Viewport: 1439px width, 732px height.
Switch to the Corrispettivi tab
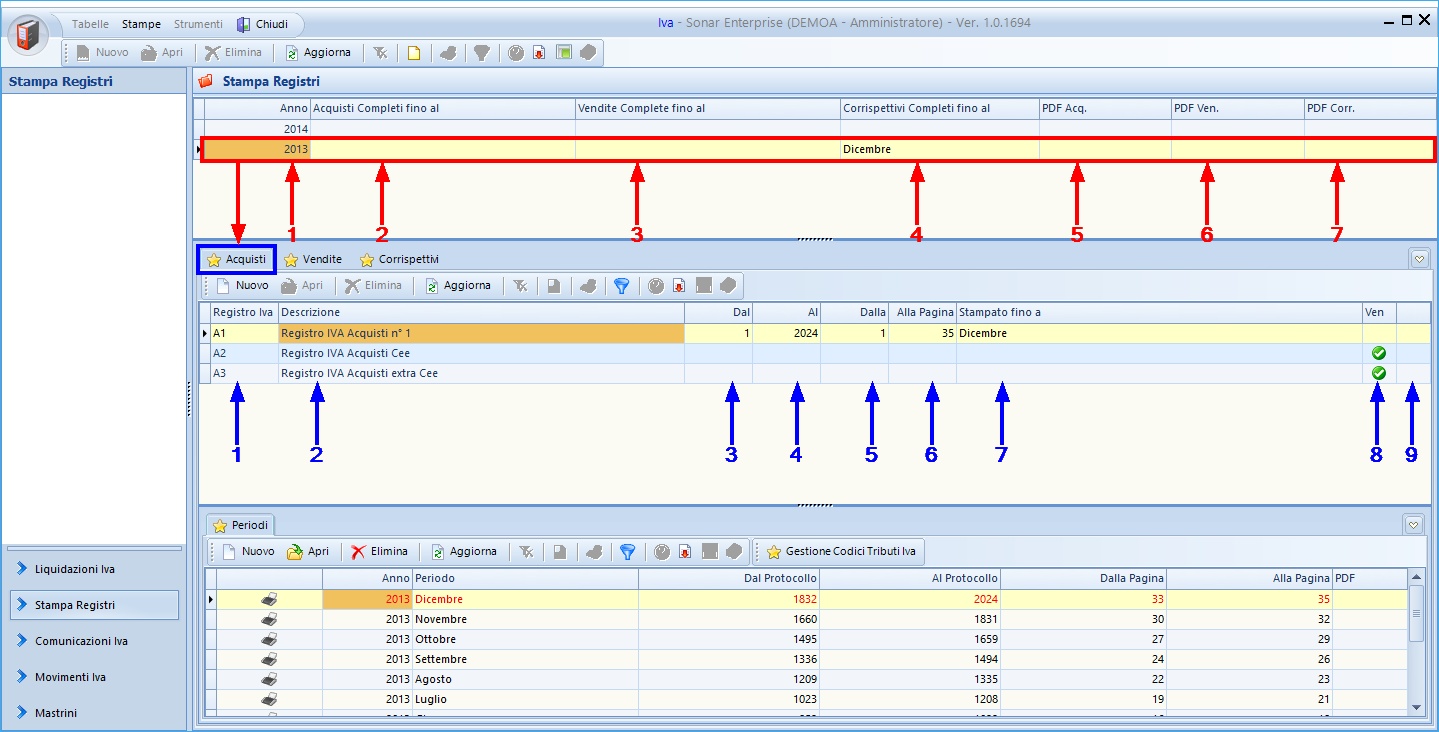399,260
